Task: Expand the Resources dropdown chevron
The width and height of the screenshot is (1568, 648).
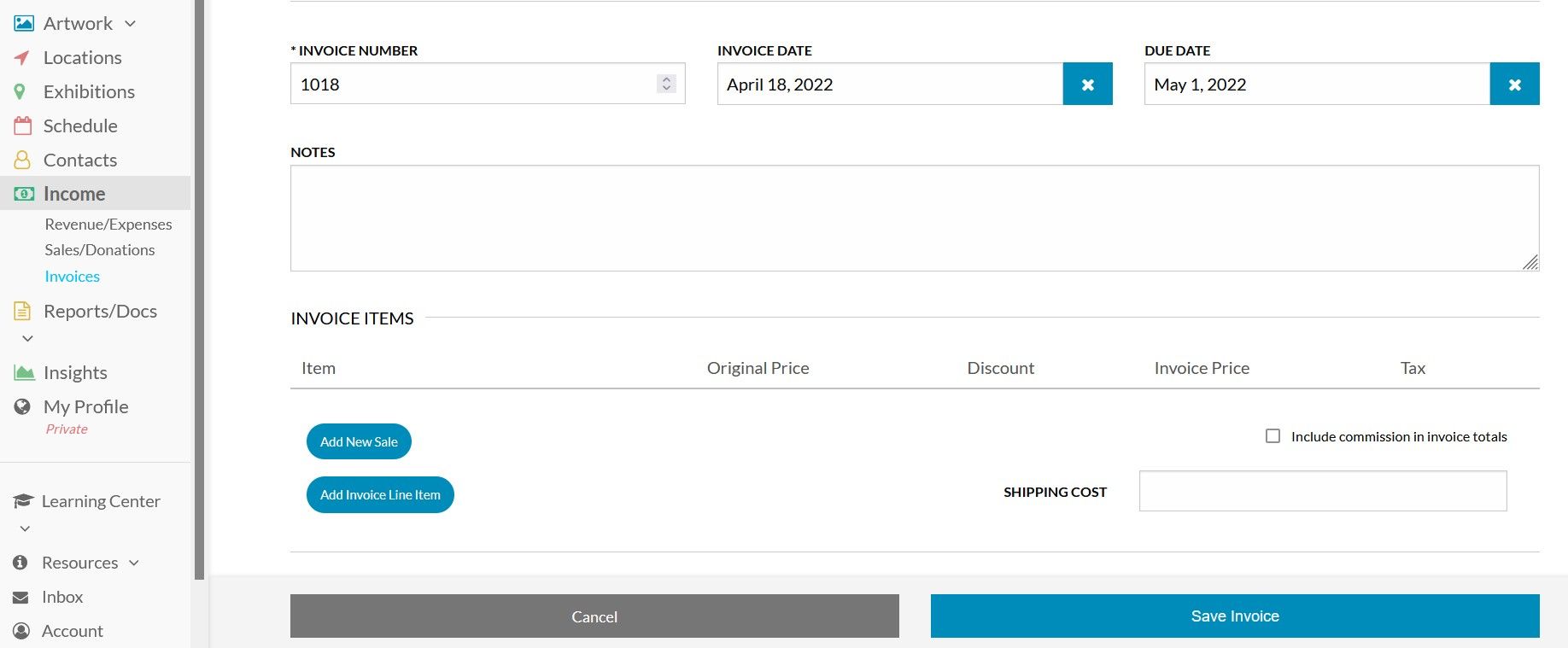Action: 134,563
